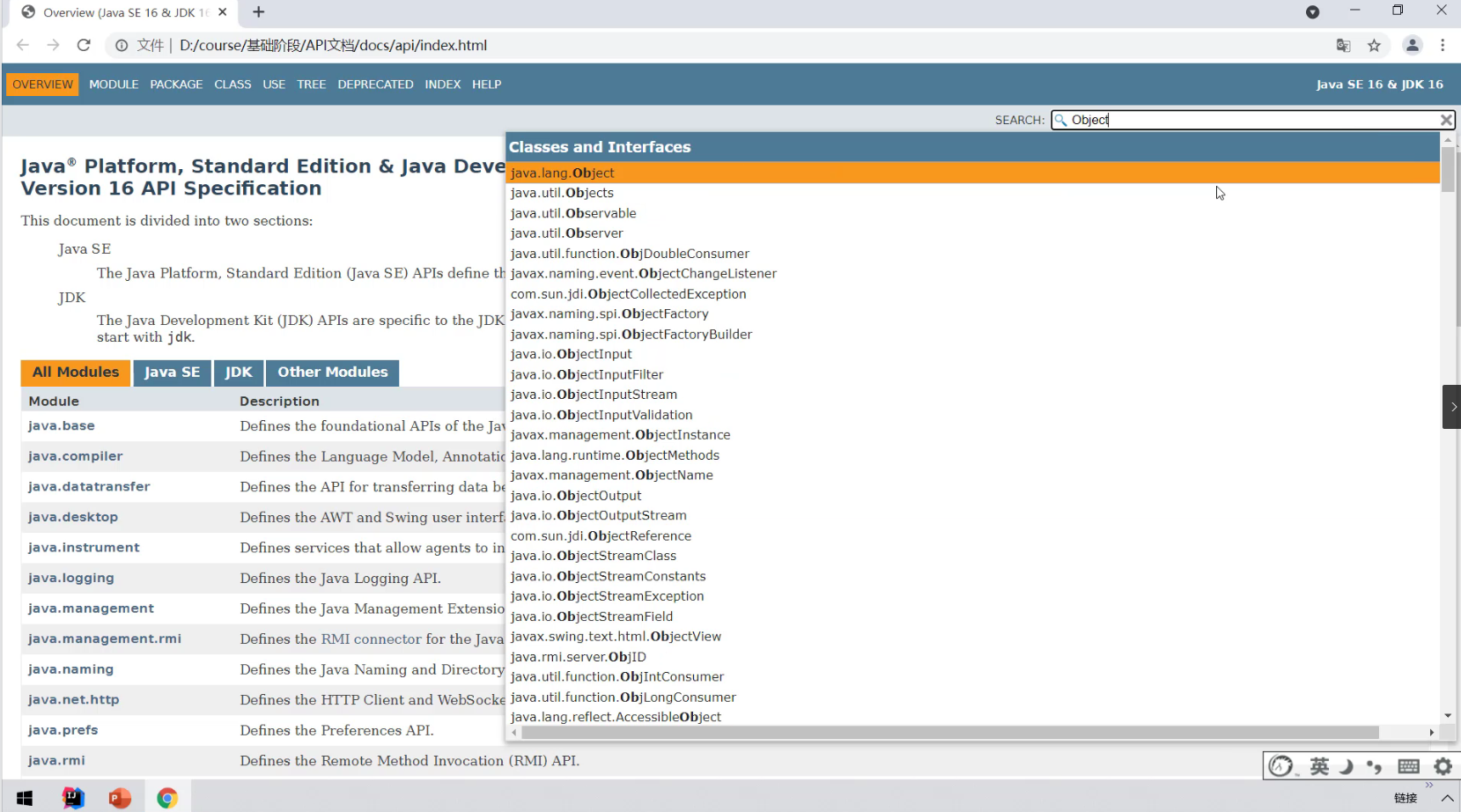Open the java.logging module link
The width and height of the screenshot is (1461, 812).
coord(70,578)
